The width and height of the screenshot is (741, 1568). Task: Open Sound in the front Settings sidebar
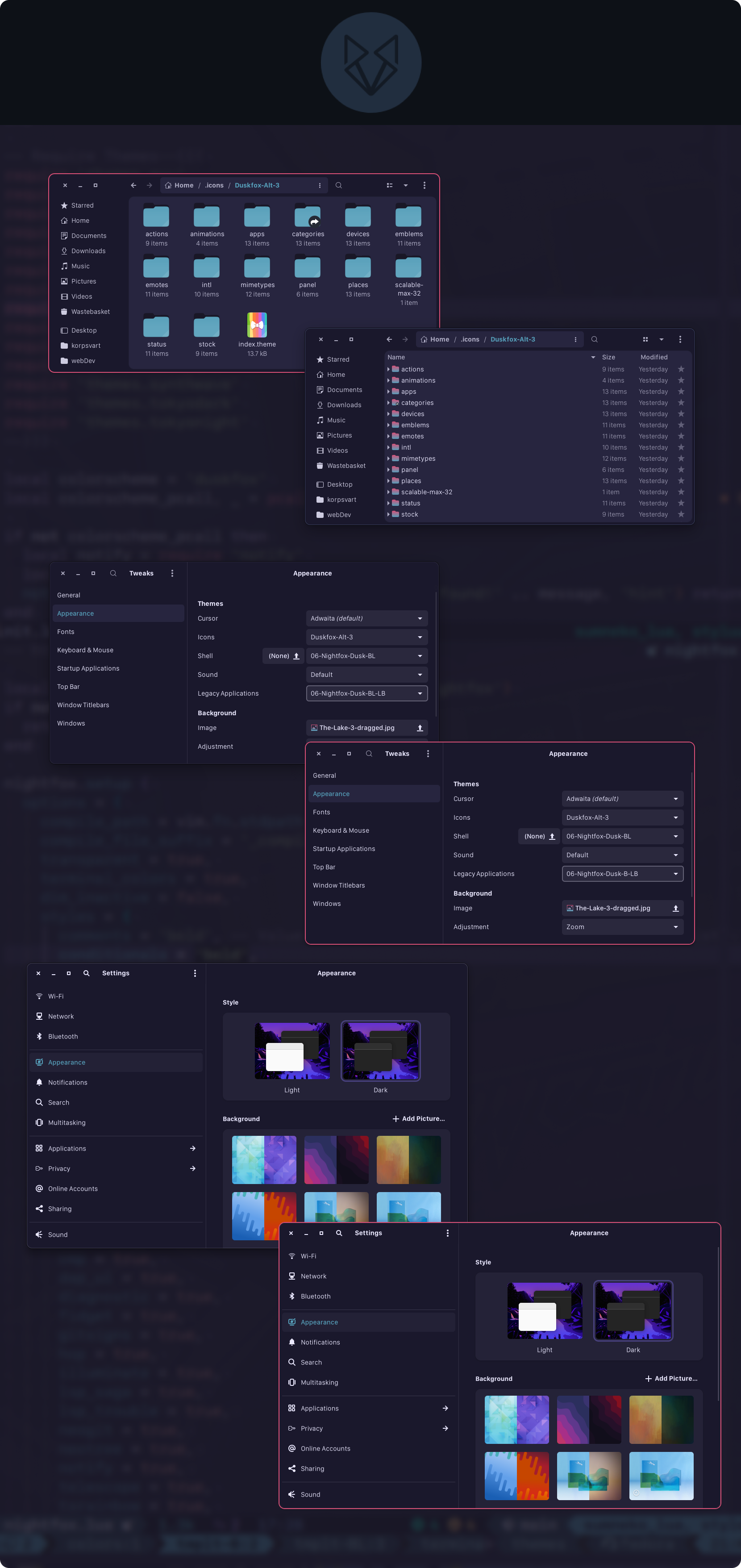[369, 1494]
